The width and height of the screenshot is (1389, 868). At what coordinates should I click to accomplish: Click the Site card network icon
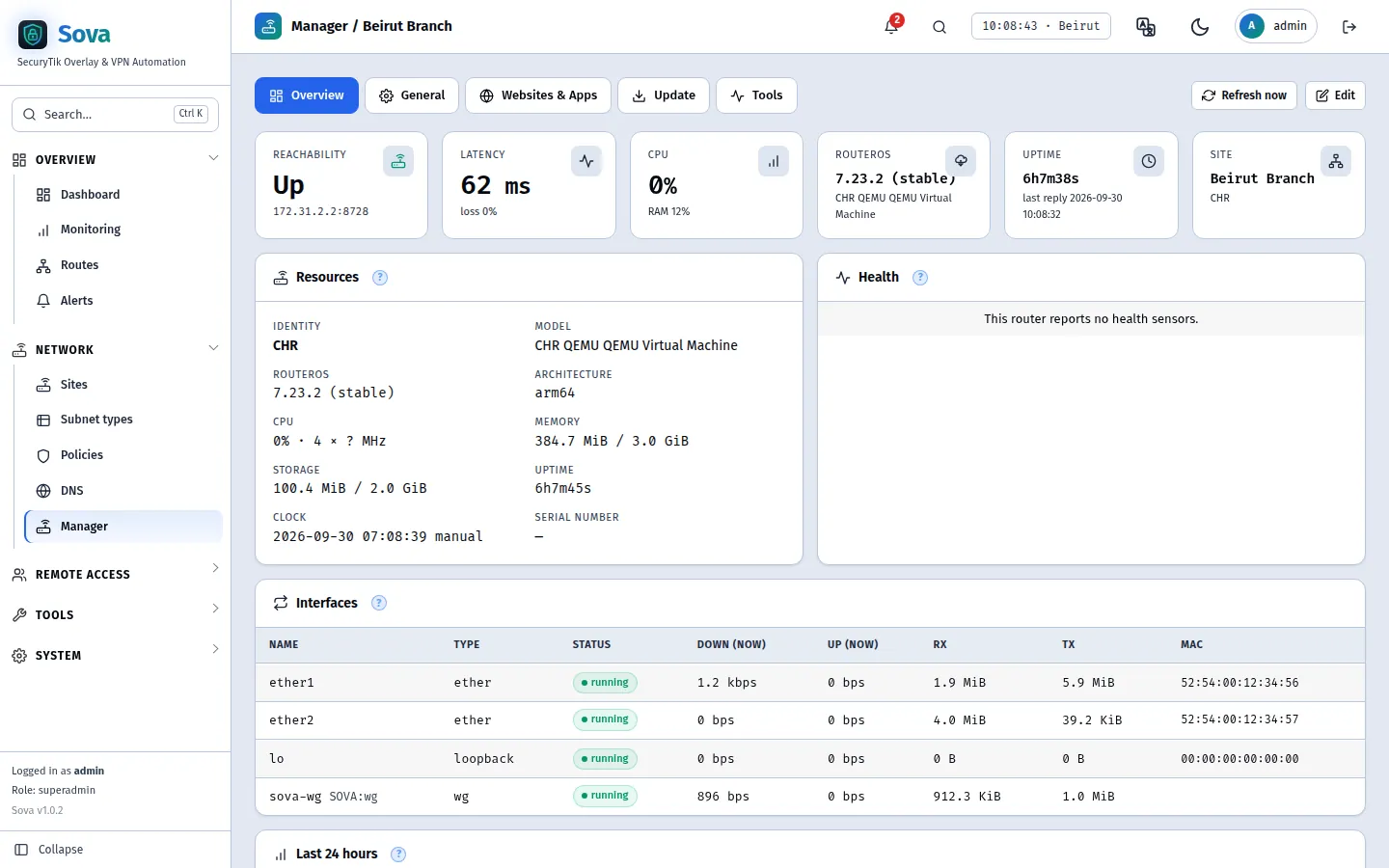[1336, 161]
